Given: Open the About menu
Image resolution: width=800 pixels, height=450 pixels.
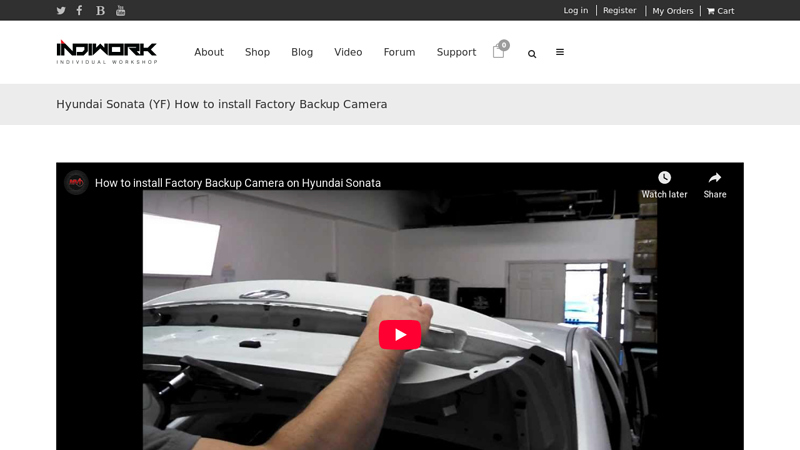Looking at the screenshot, I should [x=209, y=52].
